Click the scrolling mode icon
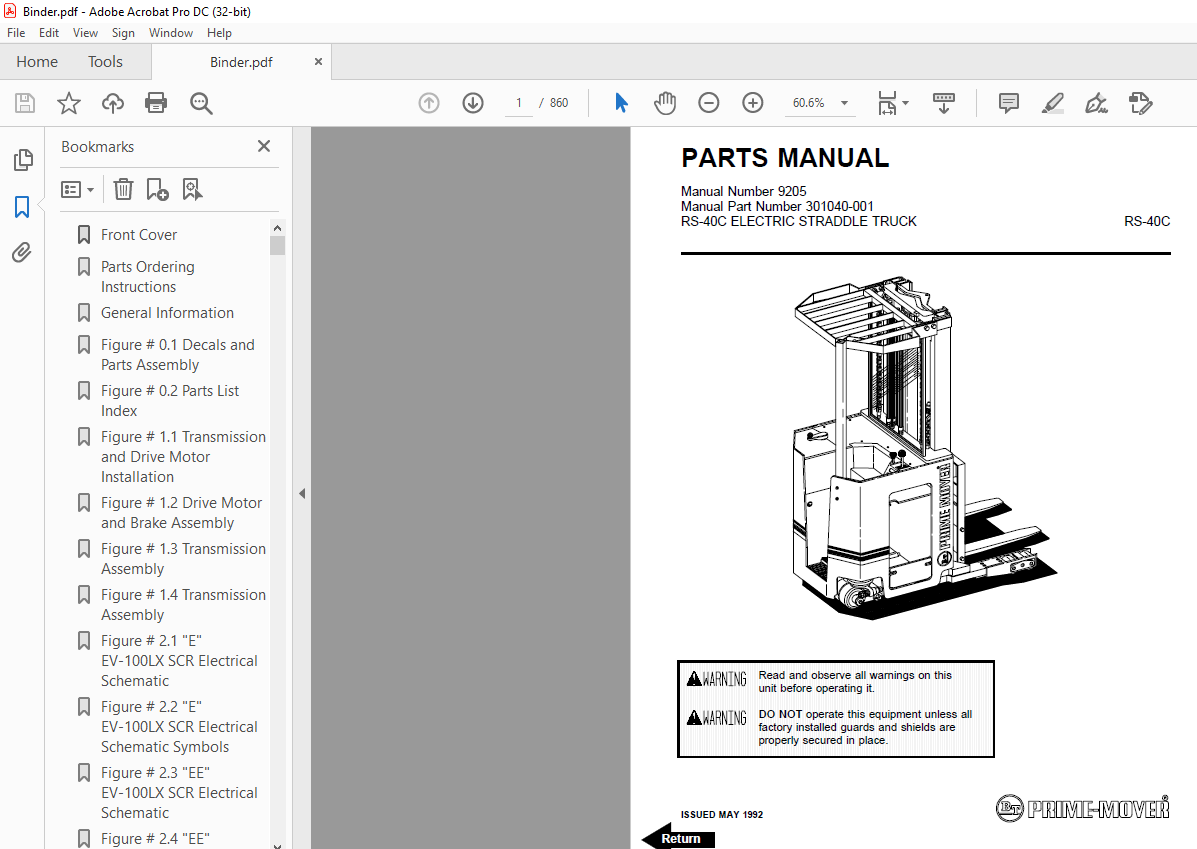The height and width of the screenshot is (849, 1197). pyautogui.click(x=944, y=102)
